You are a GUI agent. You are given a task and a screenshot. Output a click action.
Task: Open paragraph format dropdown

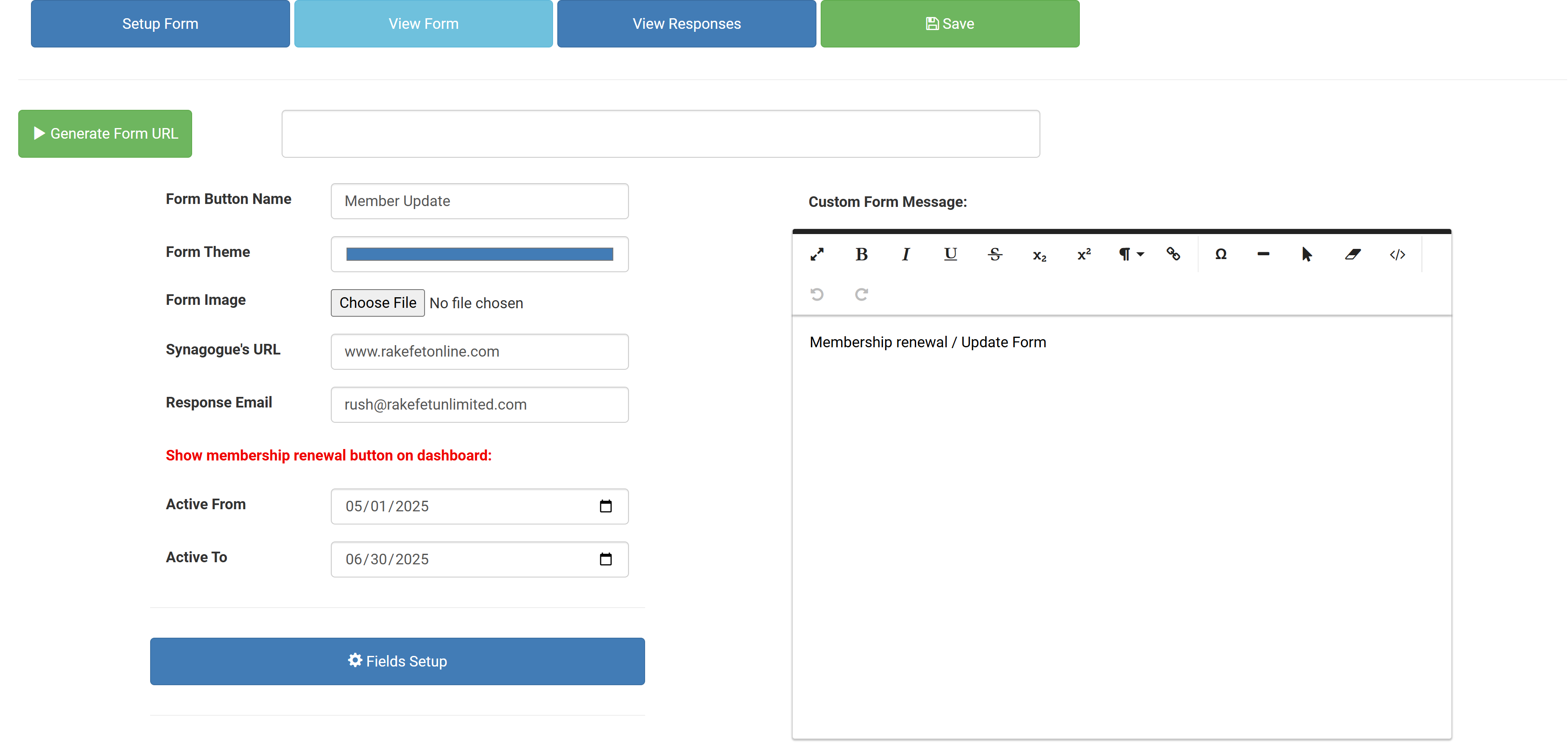tap(1130, 254)
